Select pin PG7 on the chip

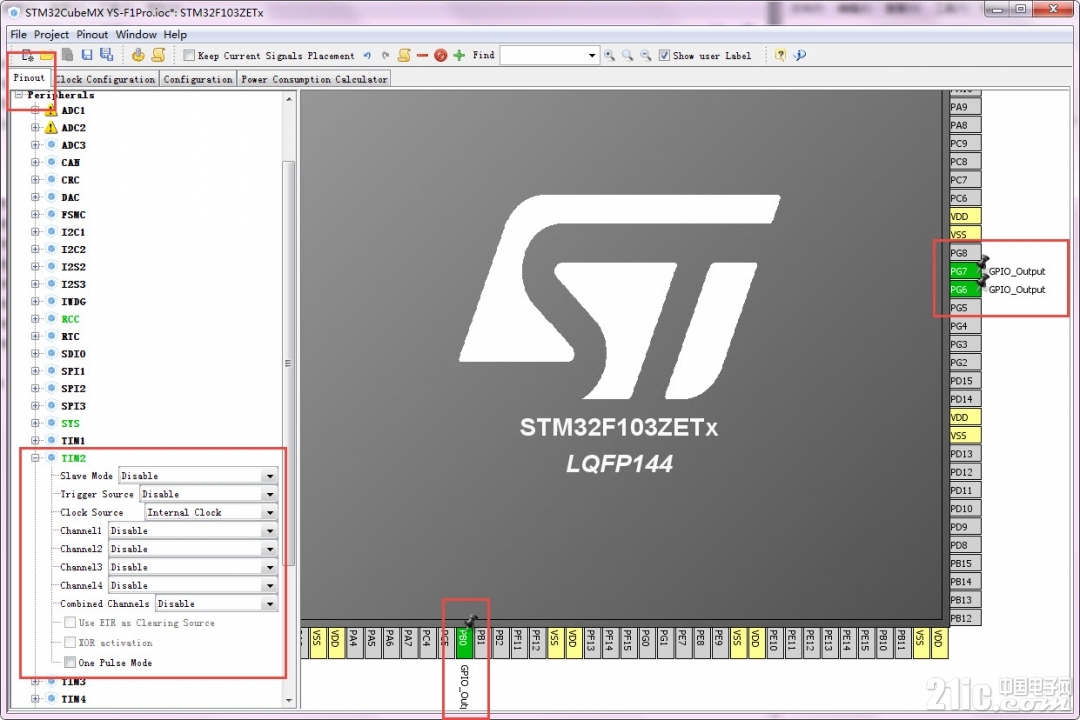(x=965, y=271)
